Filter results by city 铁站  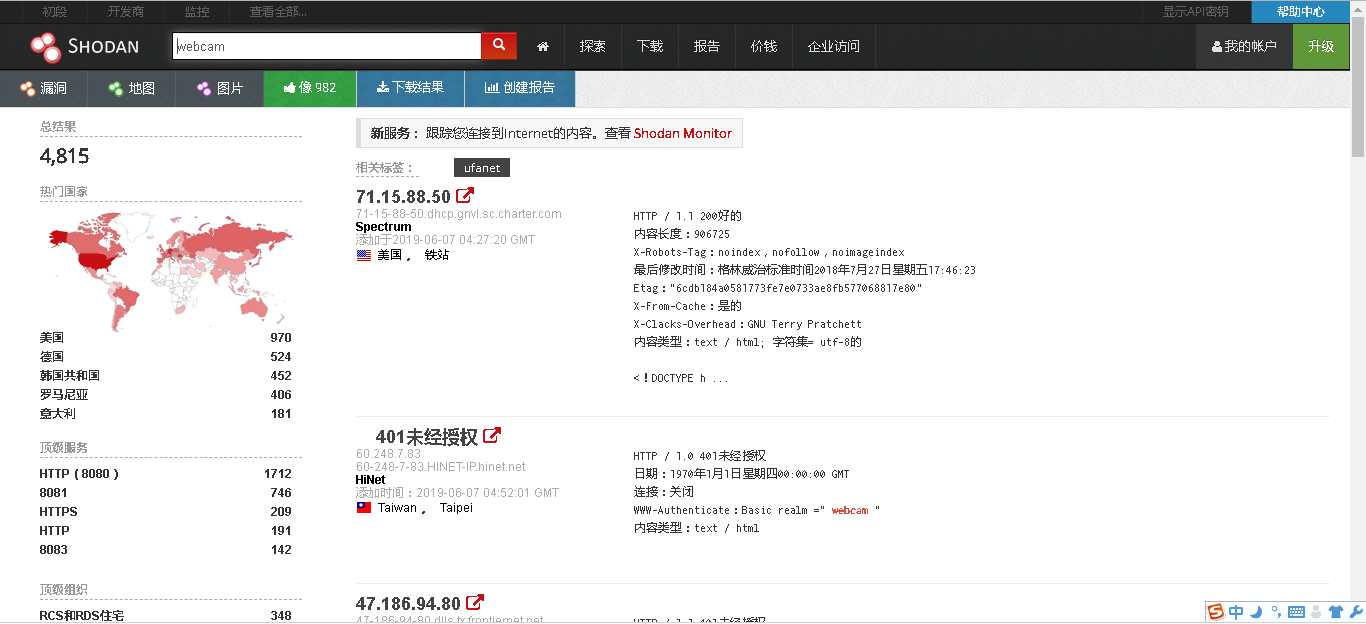[x=437, y=255]
